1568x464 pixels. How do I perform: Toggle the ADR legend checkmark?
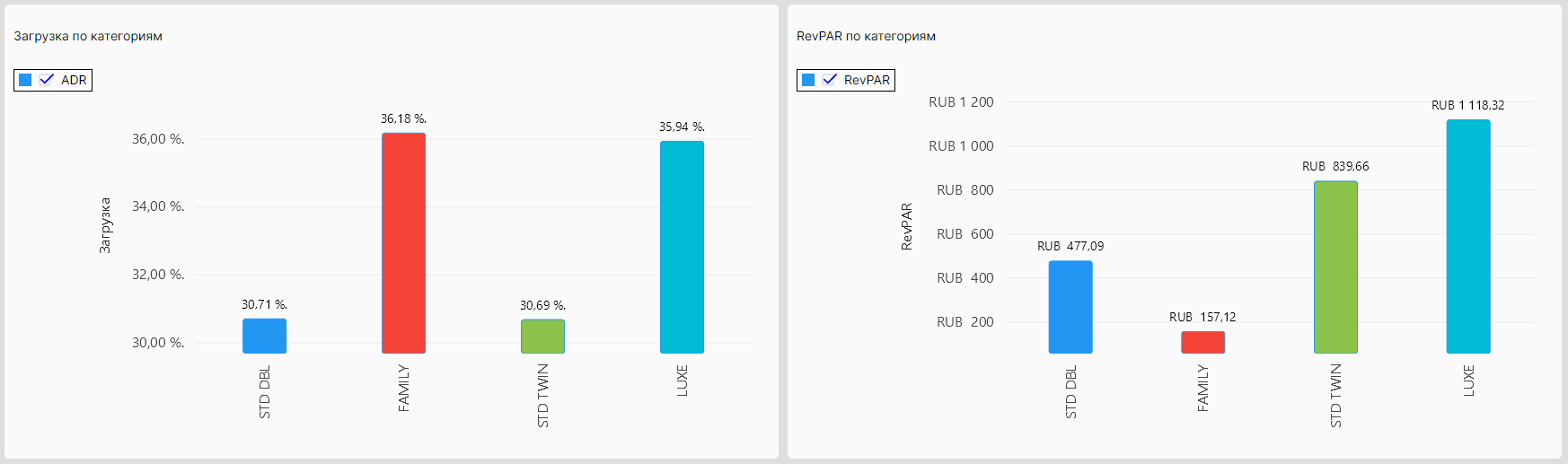[47, 80]
